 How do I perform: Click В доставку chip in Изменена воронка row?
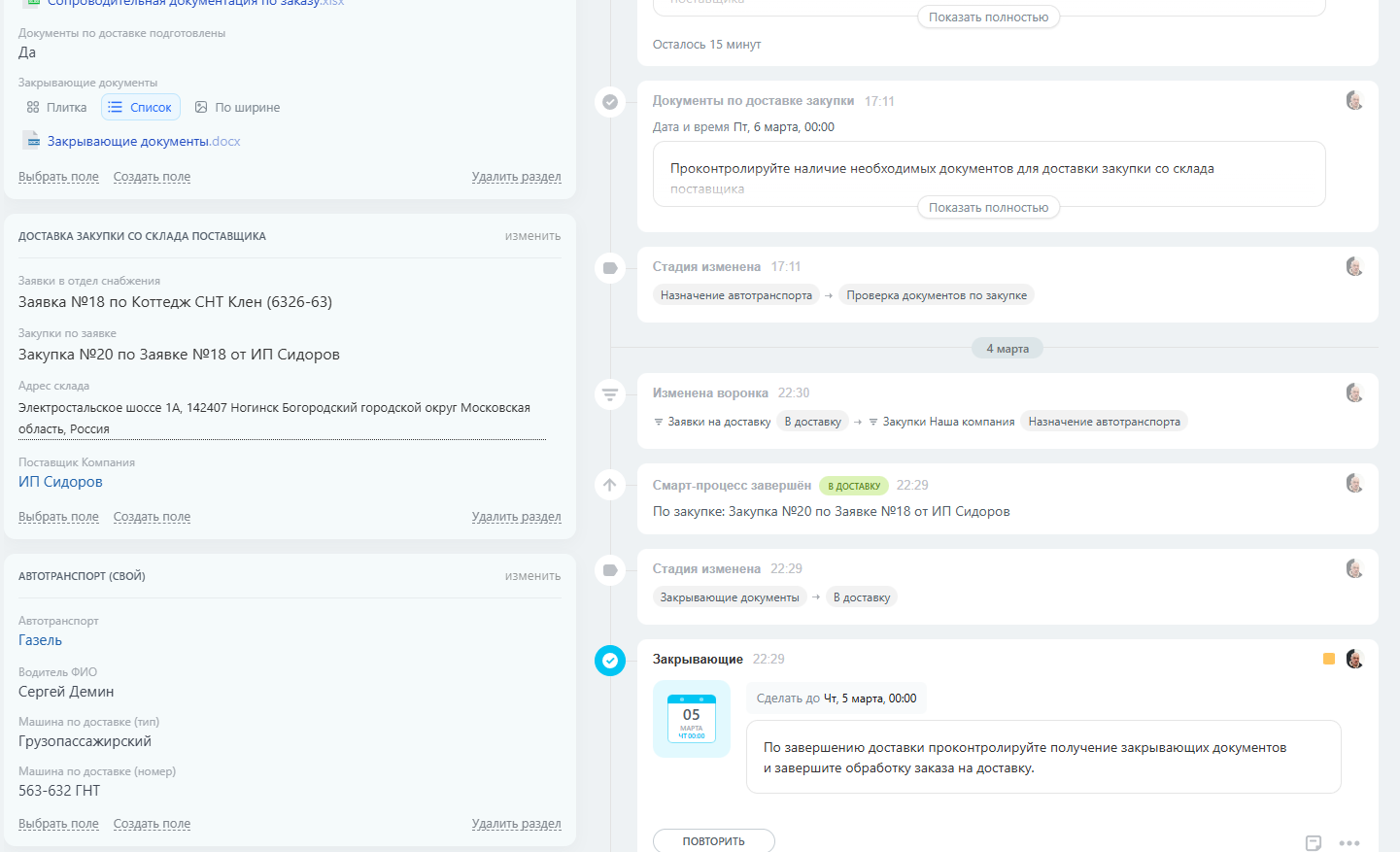[813, 422]
